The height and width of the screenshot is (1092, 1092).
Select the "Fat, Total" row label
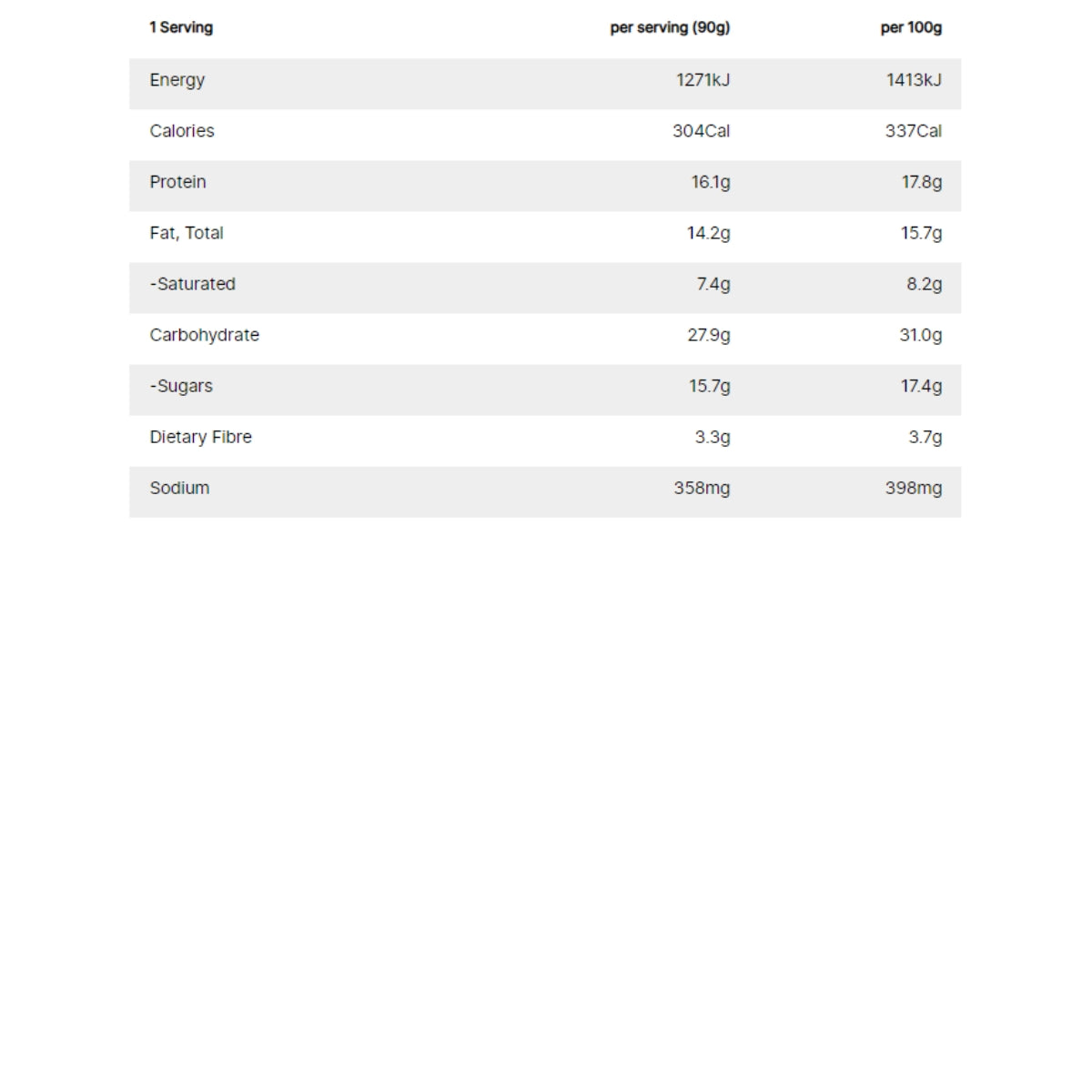pyautogui.click(x=187, y=233)
